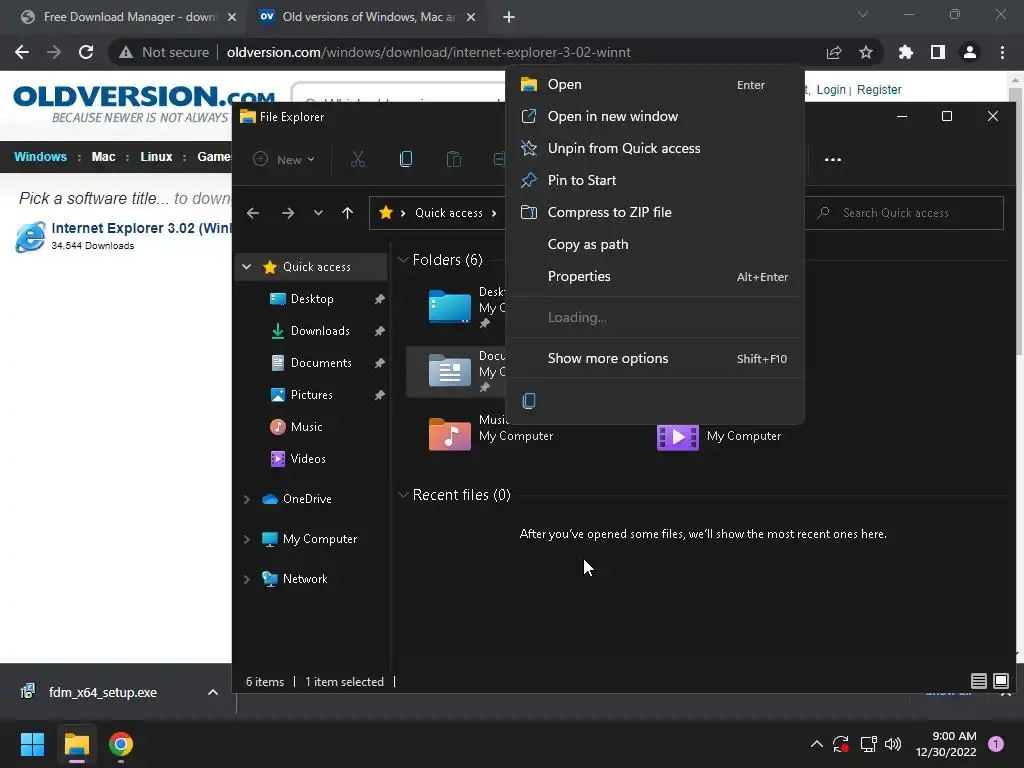Click the Search Quick access field
The image size is (1024, 768).
click(x=904, y=213)
